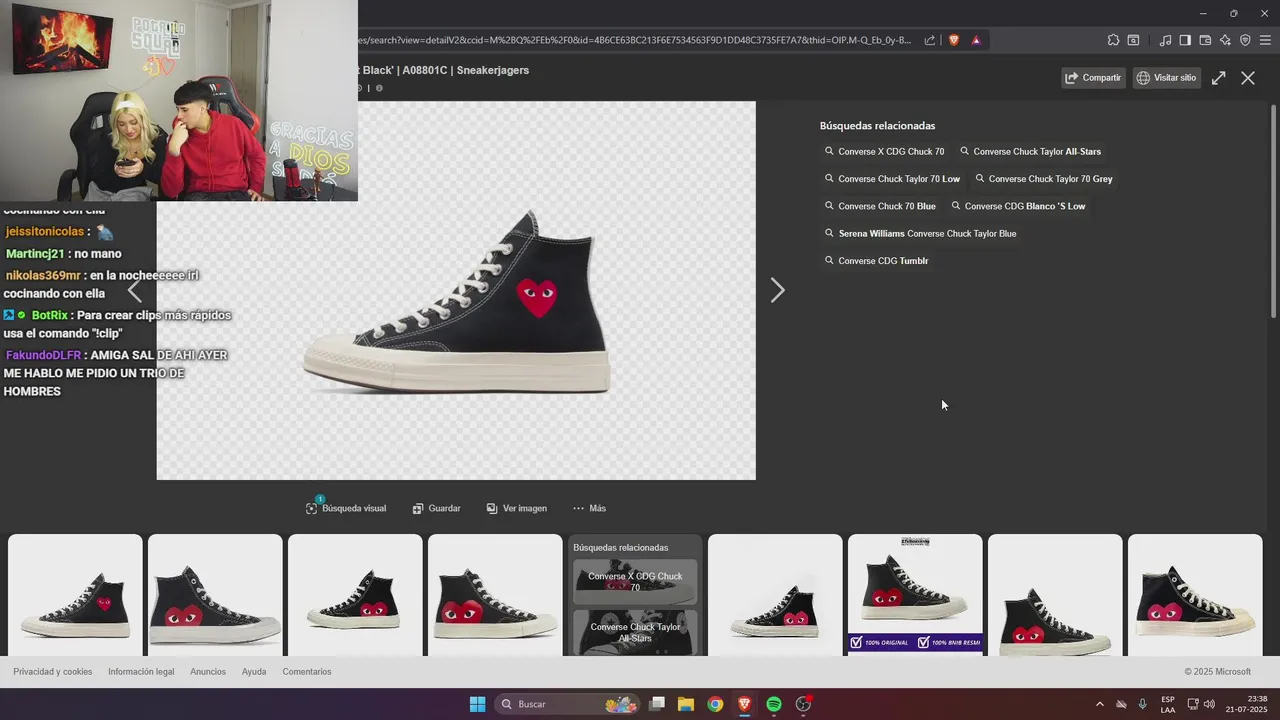Image resolution: width=1280 pixels, height=720 pixels.
Task: Click Ver imagen button
Action: (x=517, y=508)
